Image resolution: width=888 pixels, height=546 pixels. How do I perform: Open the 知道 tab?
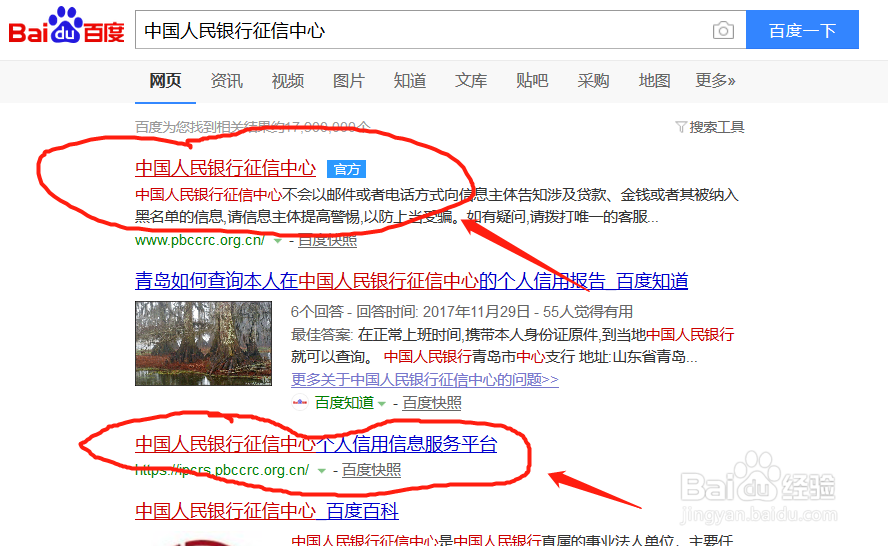[410, 81]
